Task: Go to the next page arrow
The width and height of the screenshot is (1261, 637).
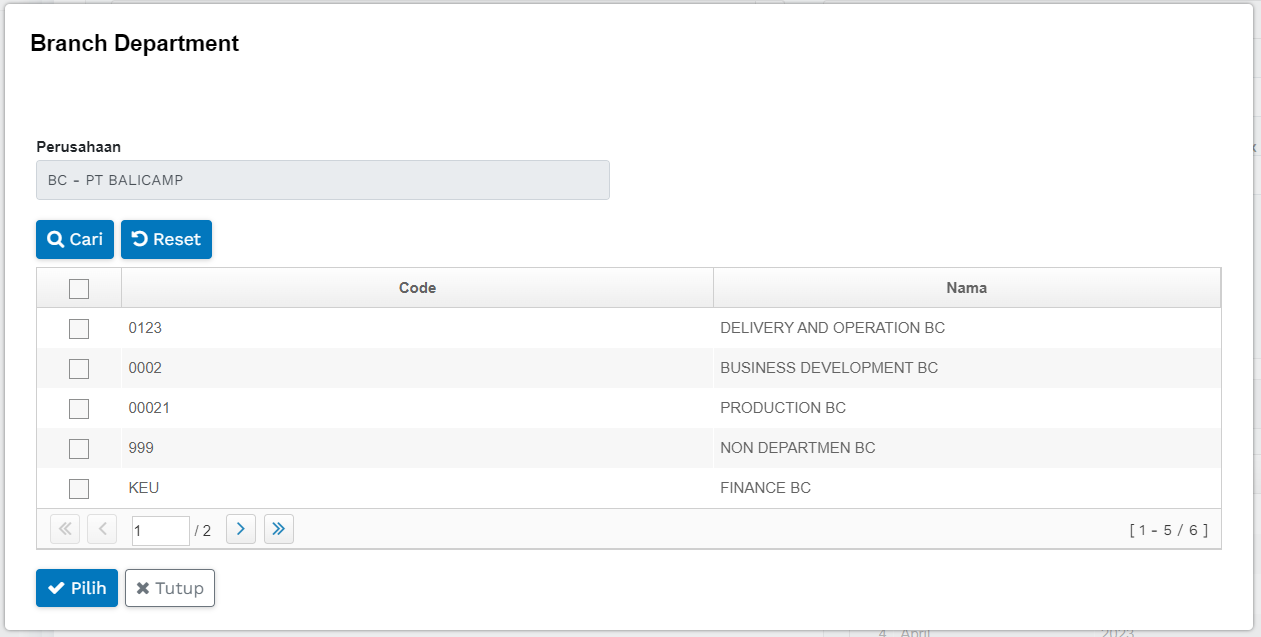Action: 241,529
